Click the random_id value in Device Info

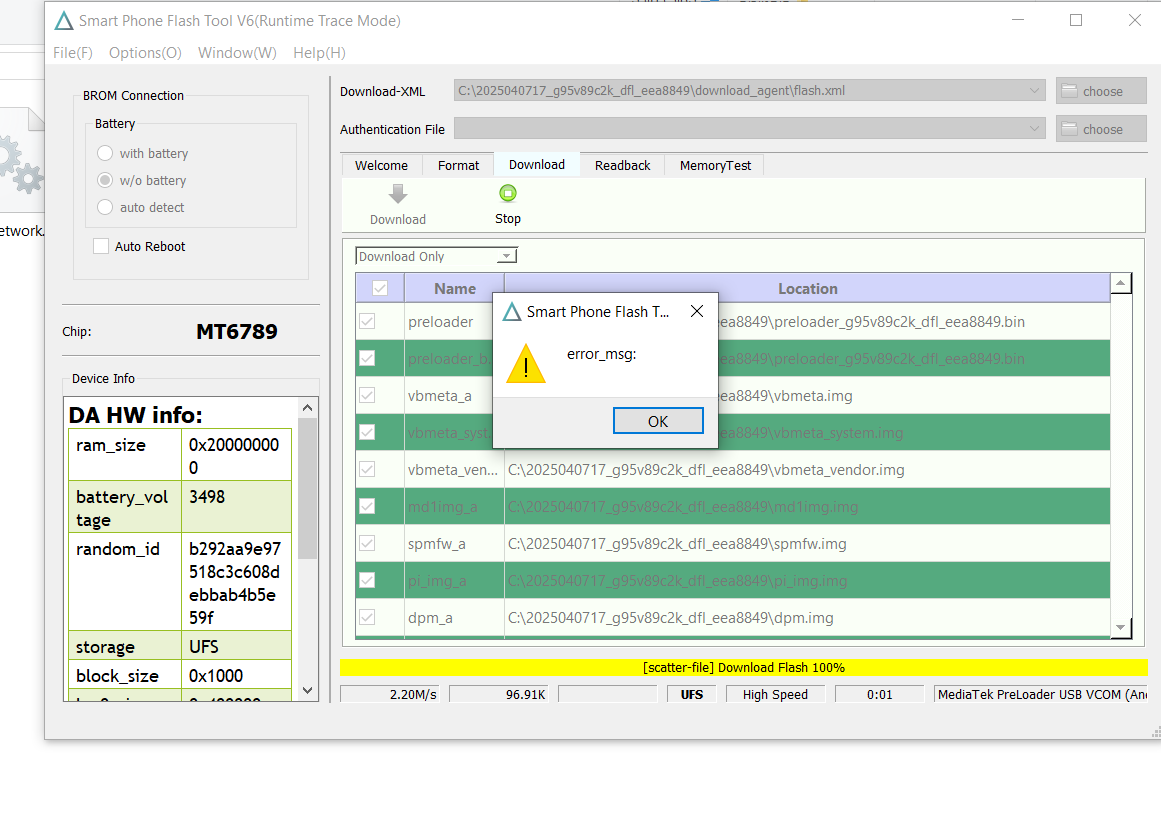(x=235, y=583)
